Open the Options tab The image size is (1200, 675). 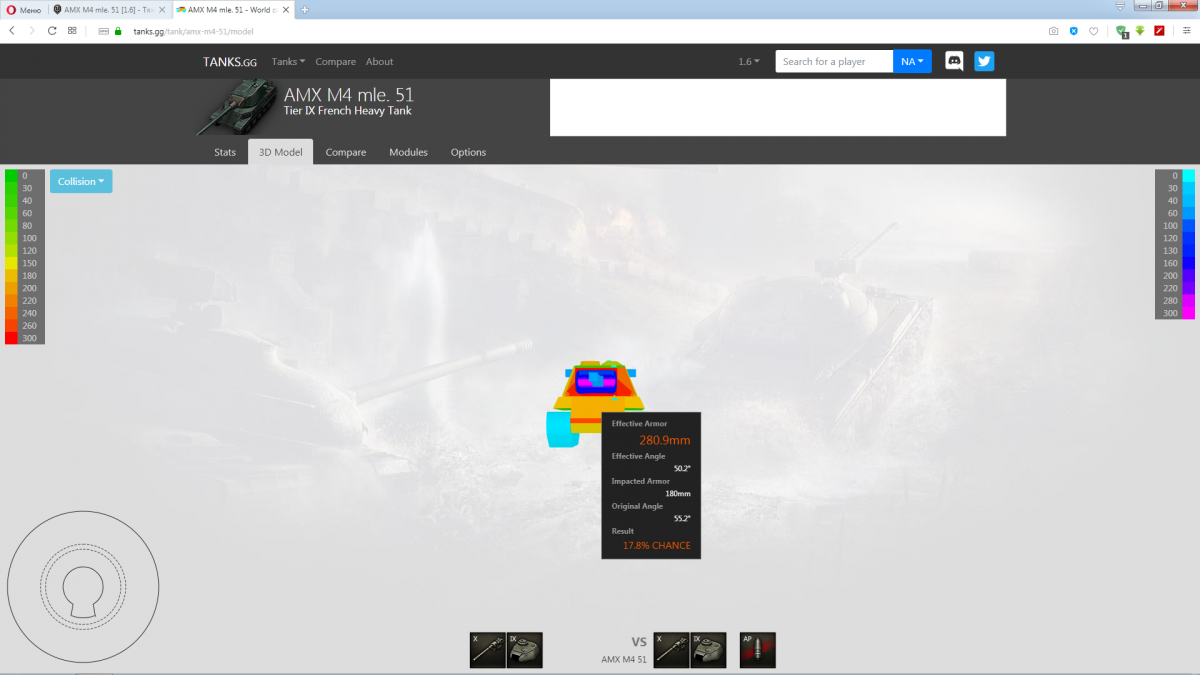[468, 152]
